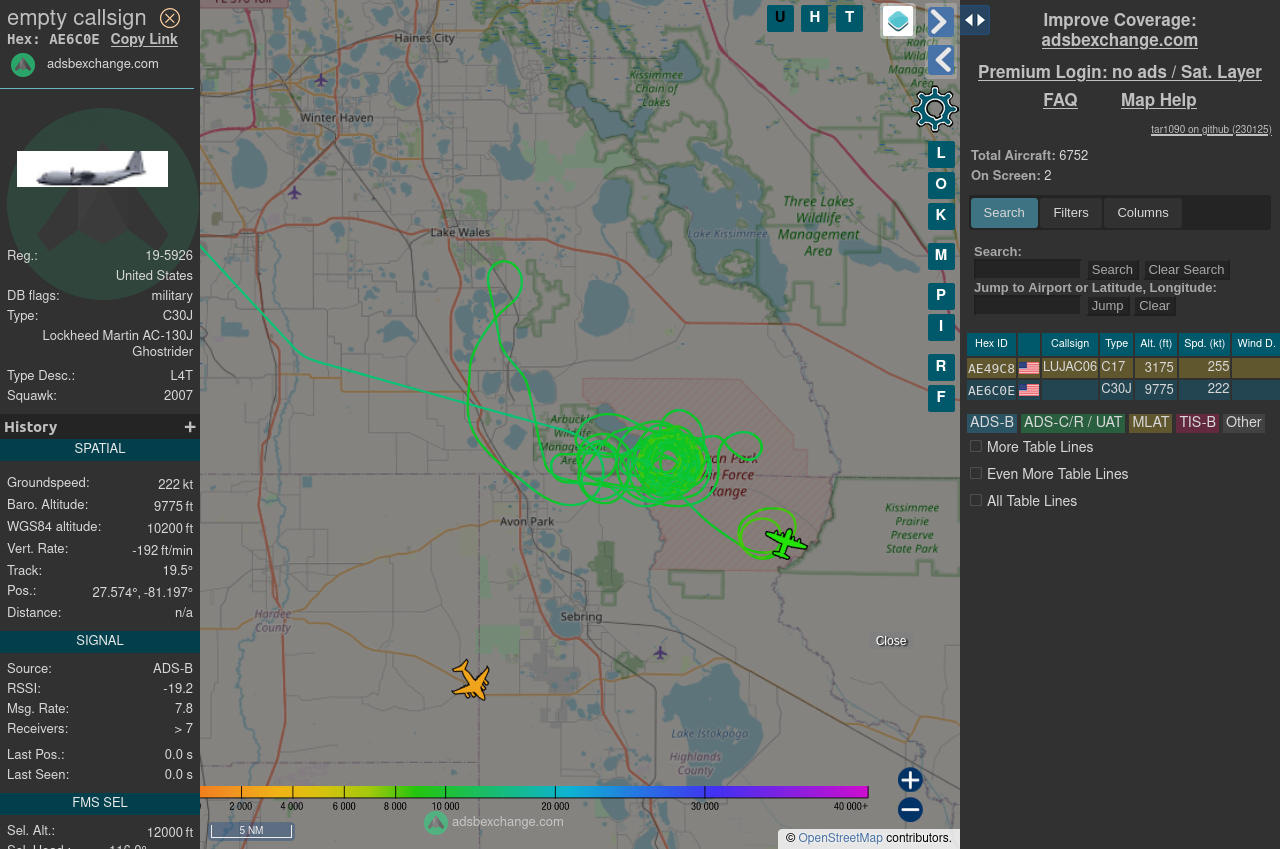Select the orange C17 aircraft icon
Image resolution: width=1280 pixels, height=849 pixels.
click(471, 680)
